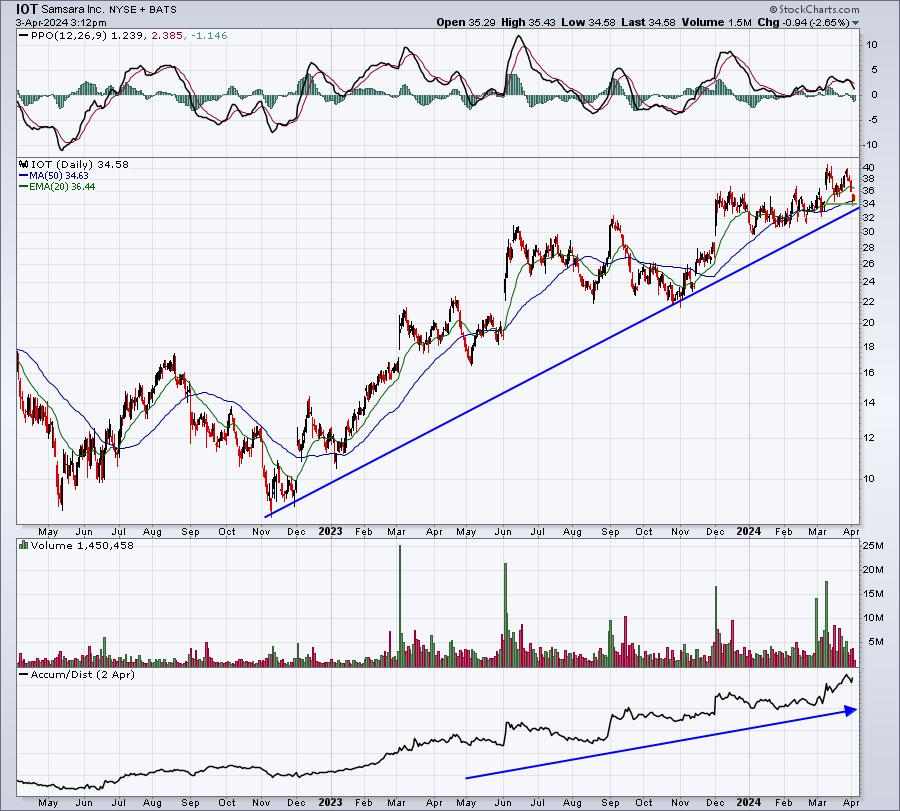This screenshot has height=811, width=900.
Task: Click the 3-Apr-2024 3:12pm timestamp
Action: pos(61,23)
